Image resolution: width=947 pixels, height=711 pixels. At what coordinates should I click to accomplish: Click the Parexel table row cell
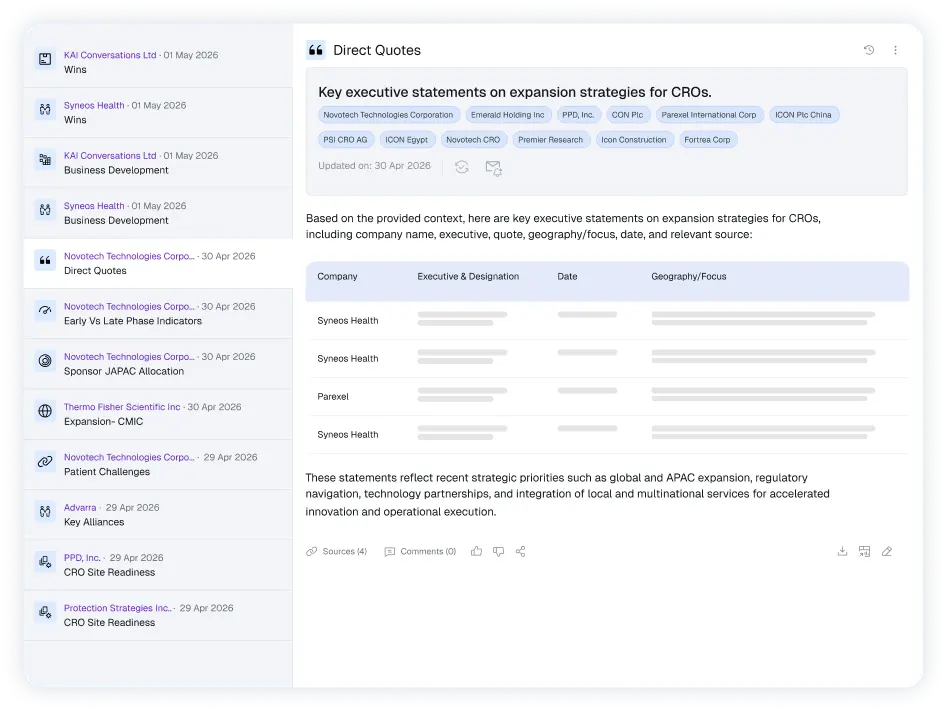(333, 397)
